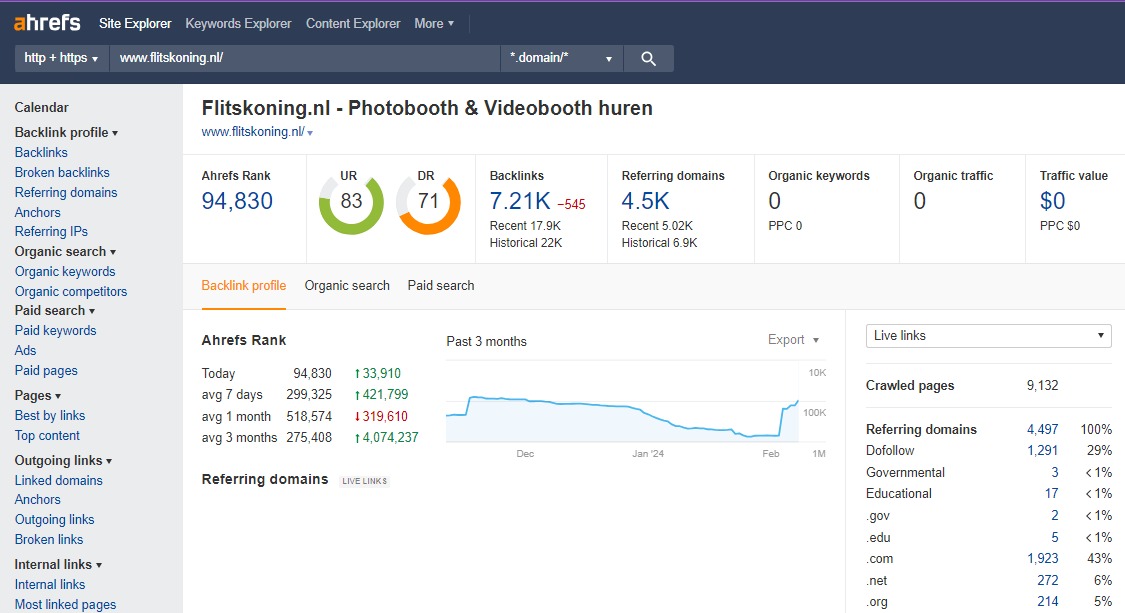
Task: Open Broken backlinks in the sidebar
Action: tap(62, 173)
